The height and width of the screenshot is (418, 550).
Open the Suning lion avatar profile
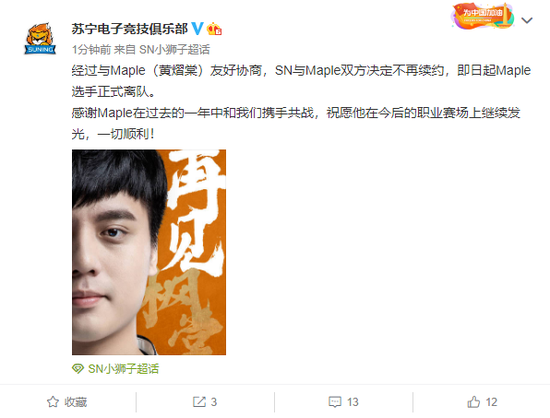[40, 39]
